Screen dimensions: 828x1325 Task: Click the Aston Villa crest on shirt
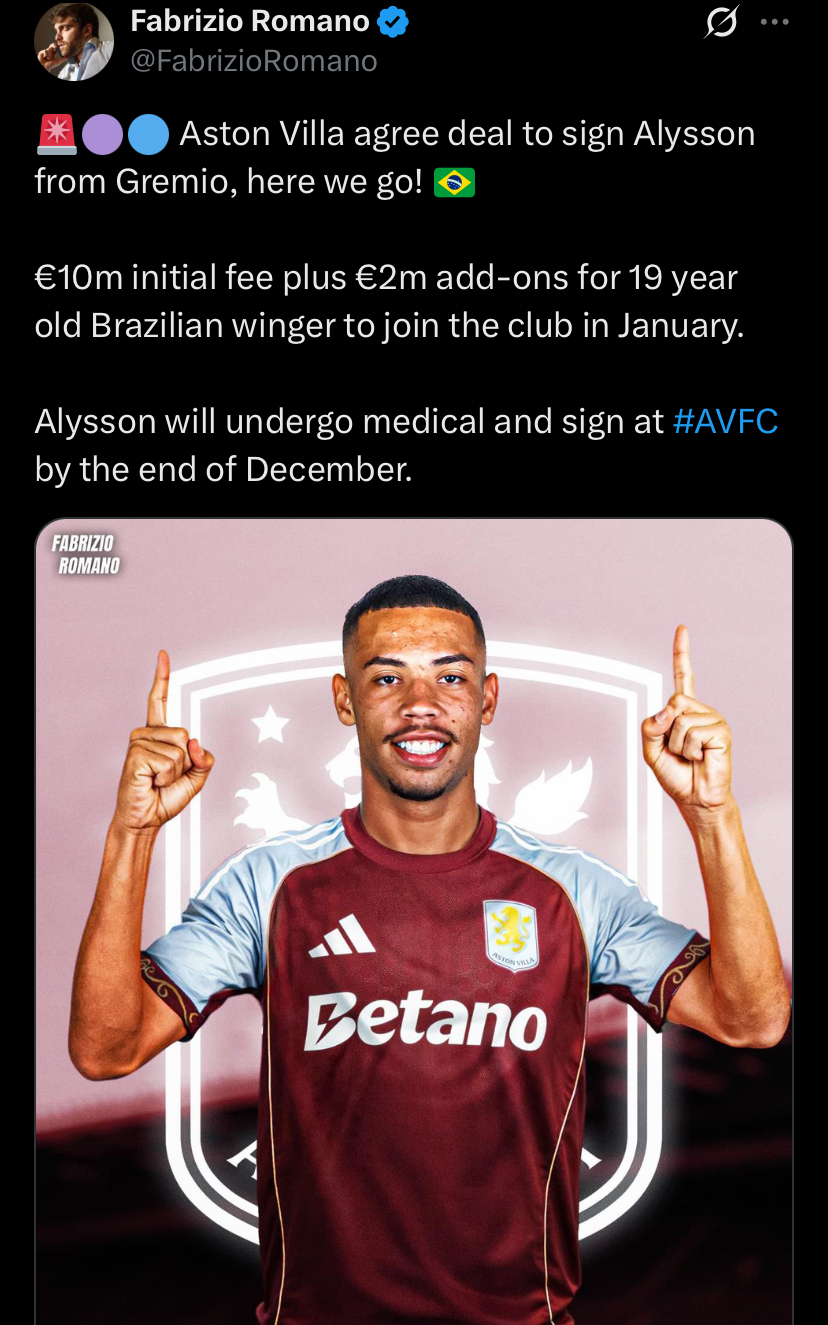[510, 935]
